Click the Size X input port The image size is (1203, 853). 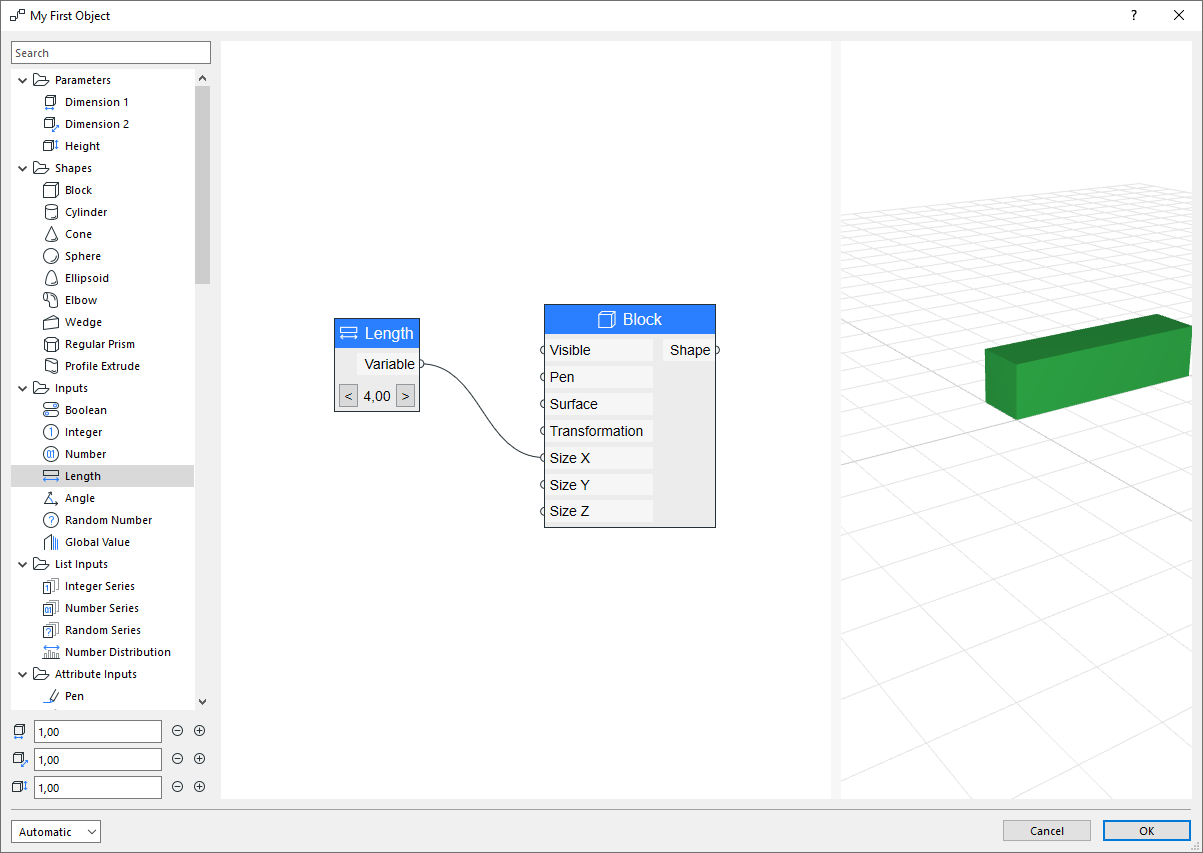(543, 458)
